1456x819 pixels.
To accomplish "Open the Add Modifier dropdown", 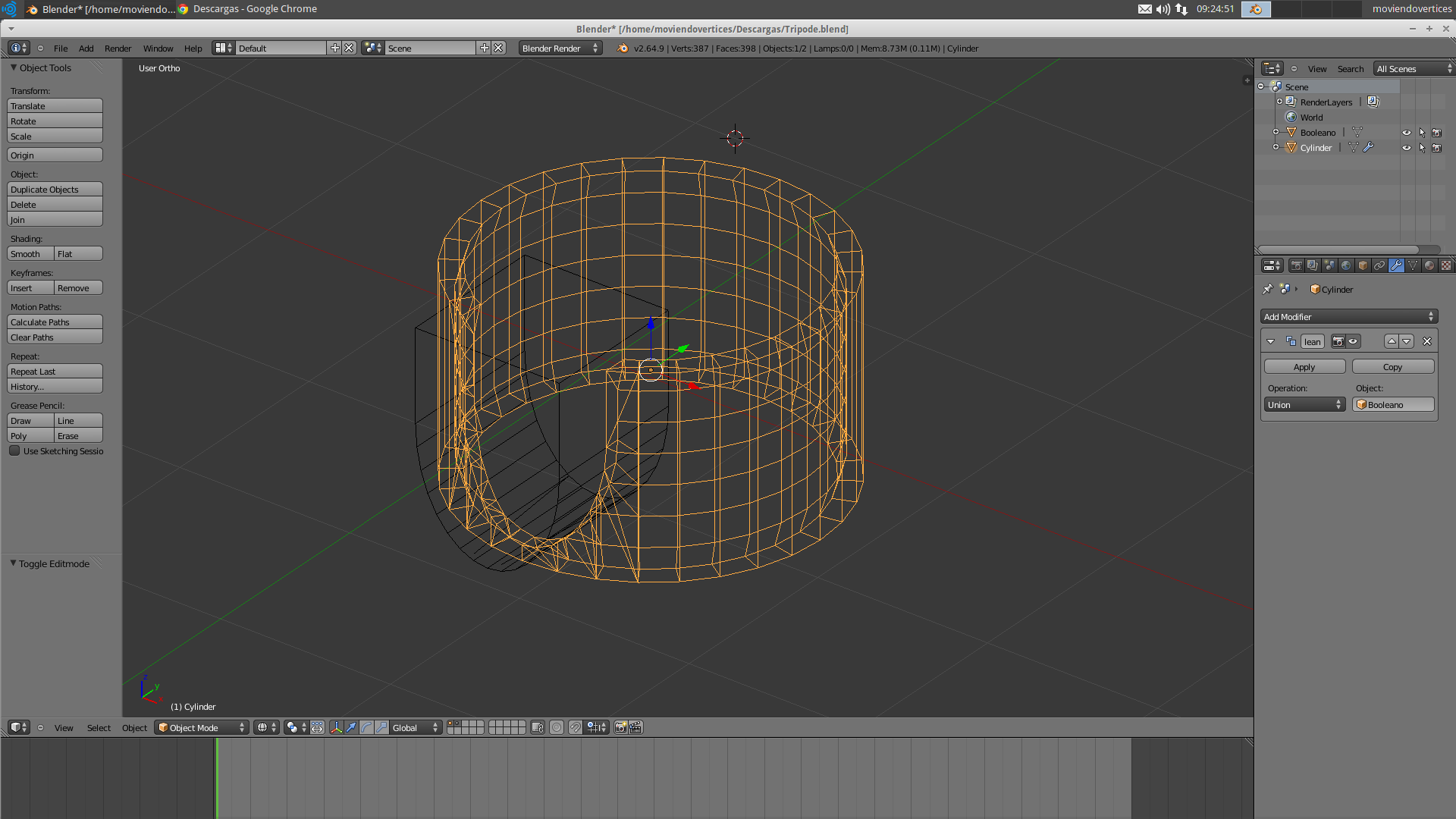I will [1348, 317].
